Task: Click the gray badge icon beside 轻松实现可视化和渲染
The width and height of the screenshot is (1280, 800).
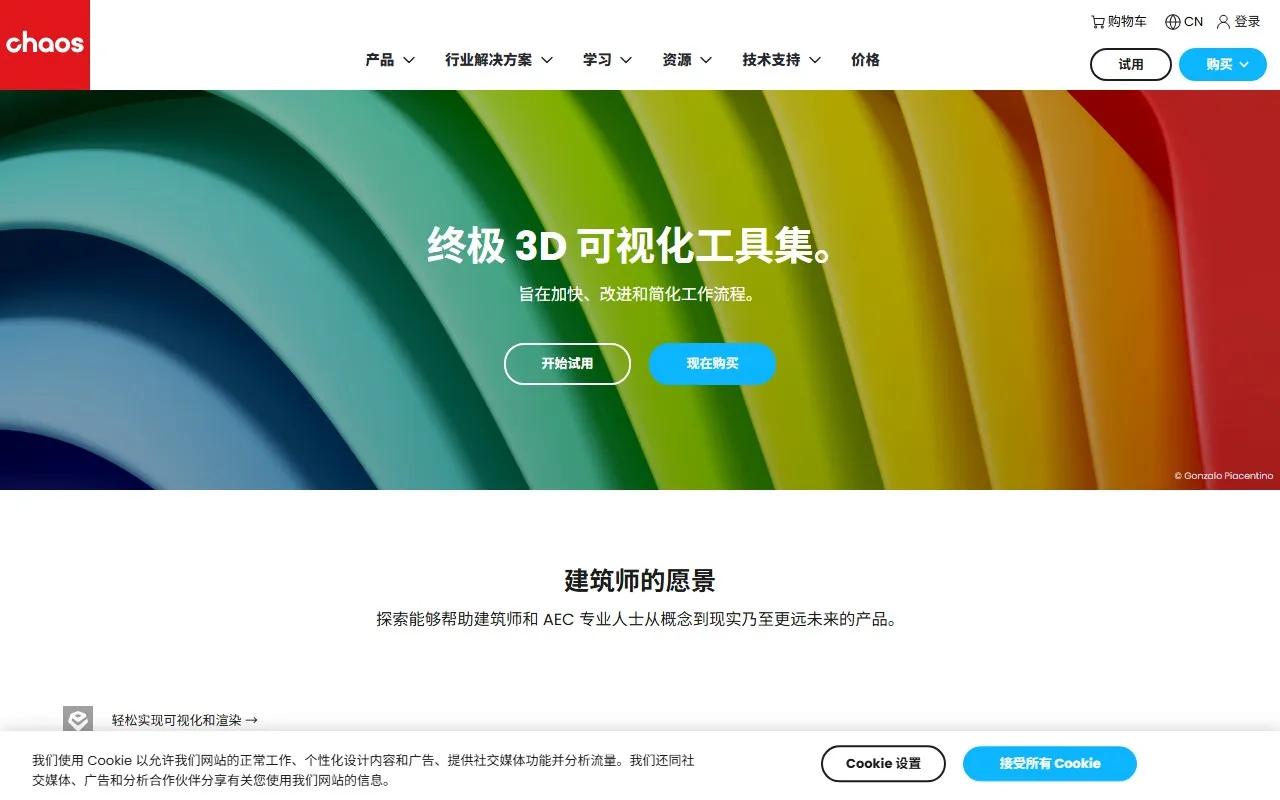Action: tap(78, 719)
